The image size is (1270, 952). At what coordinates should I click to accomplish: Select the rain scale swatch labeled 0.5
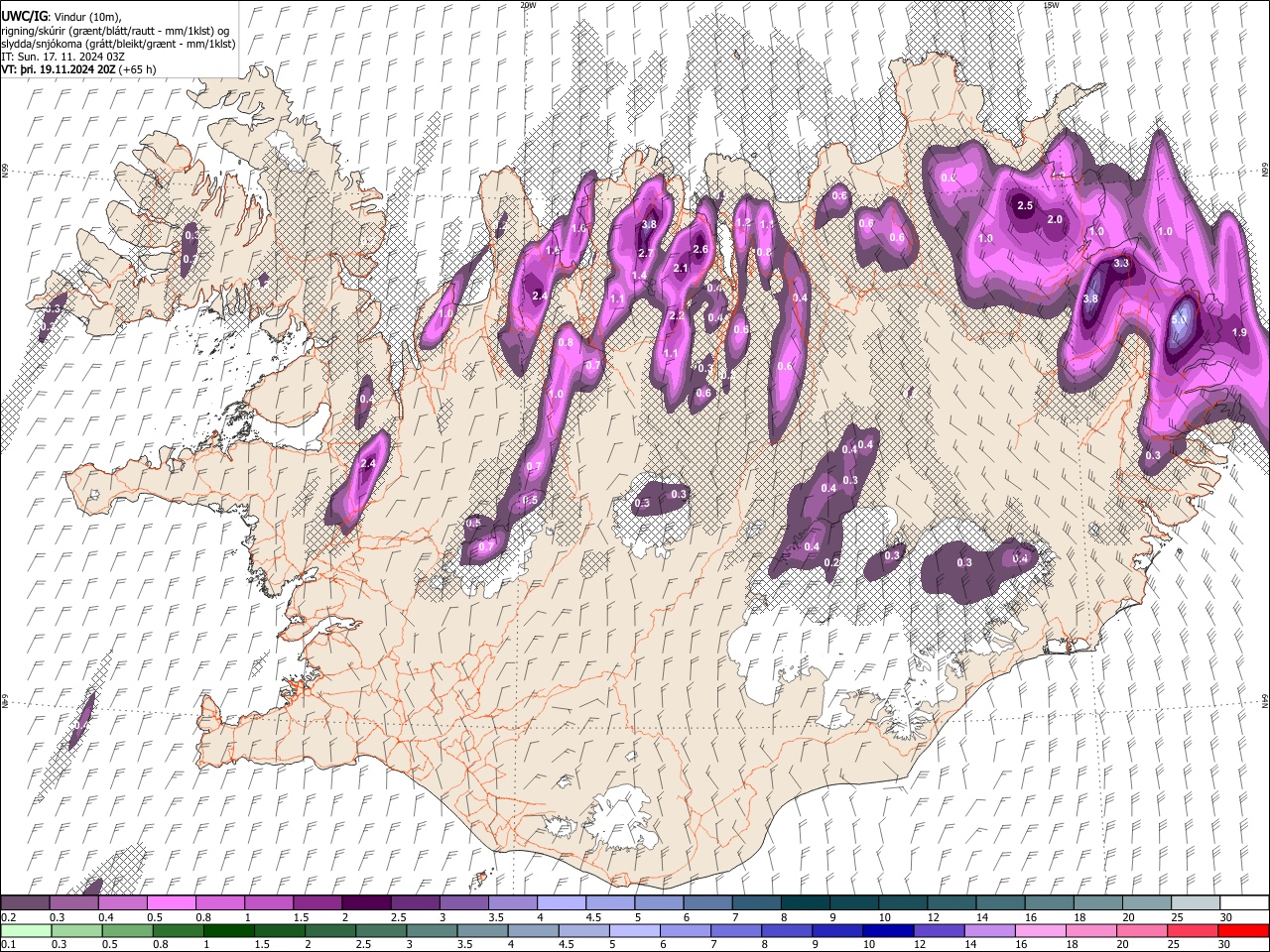(x=127, y=930)
